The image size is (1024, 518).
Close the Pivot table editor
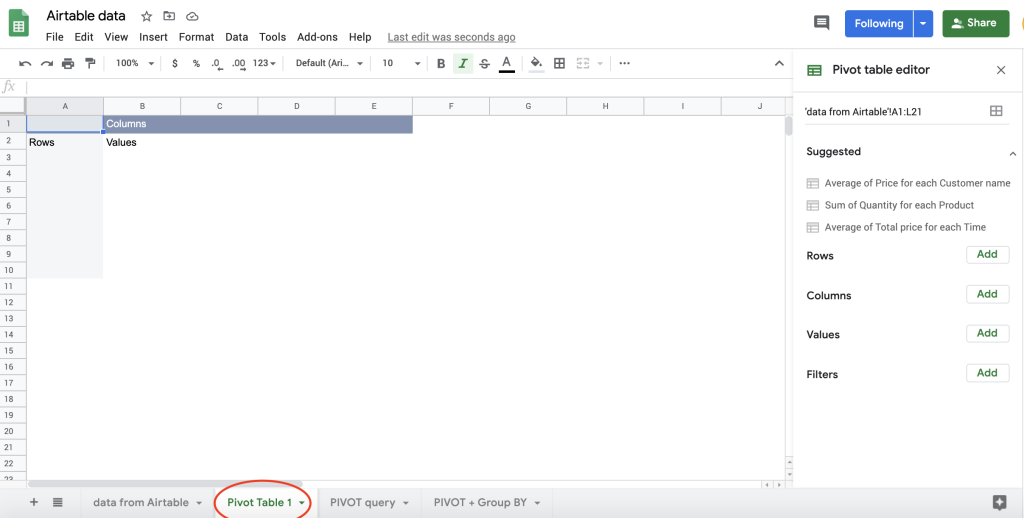pos(1000,70)
